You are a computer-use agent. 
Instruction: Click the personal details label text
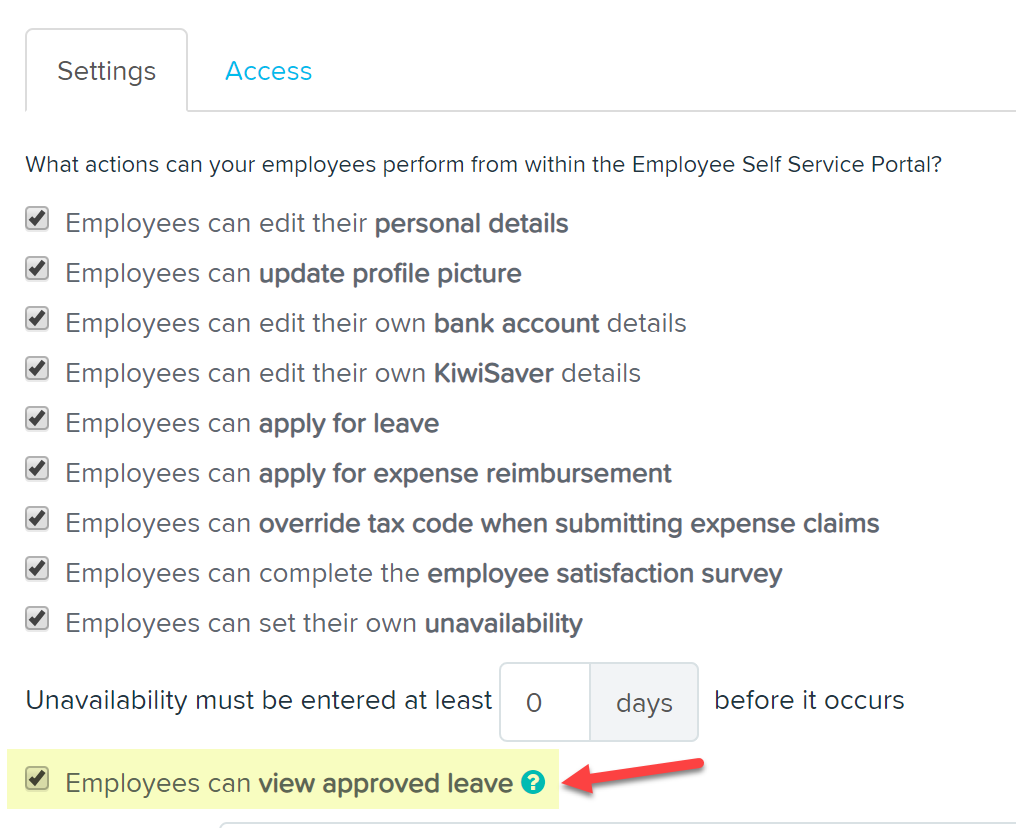click(x=317, y=224)
